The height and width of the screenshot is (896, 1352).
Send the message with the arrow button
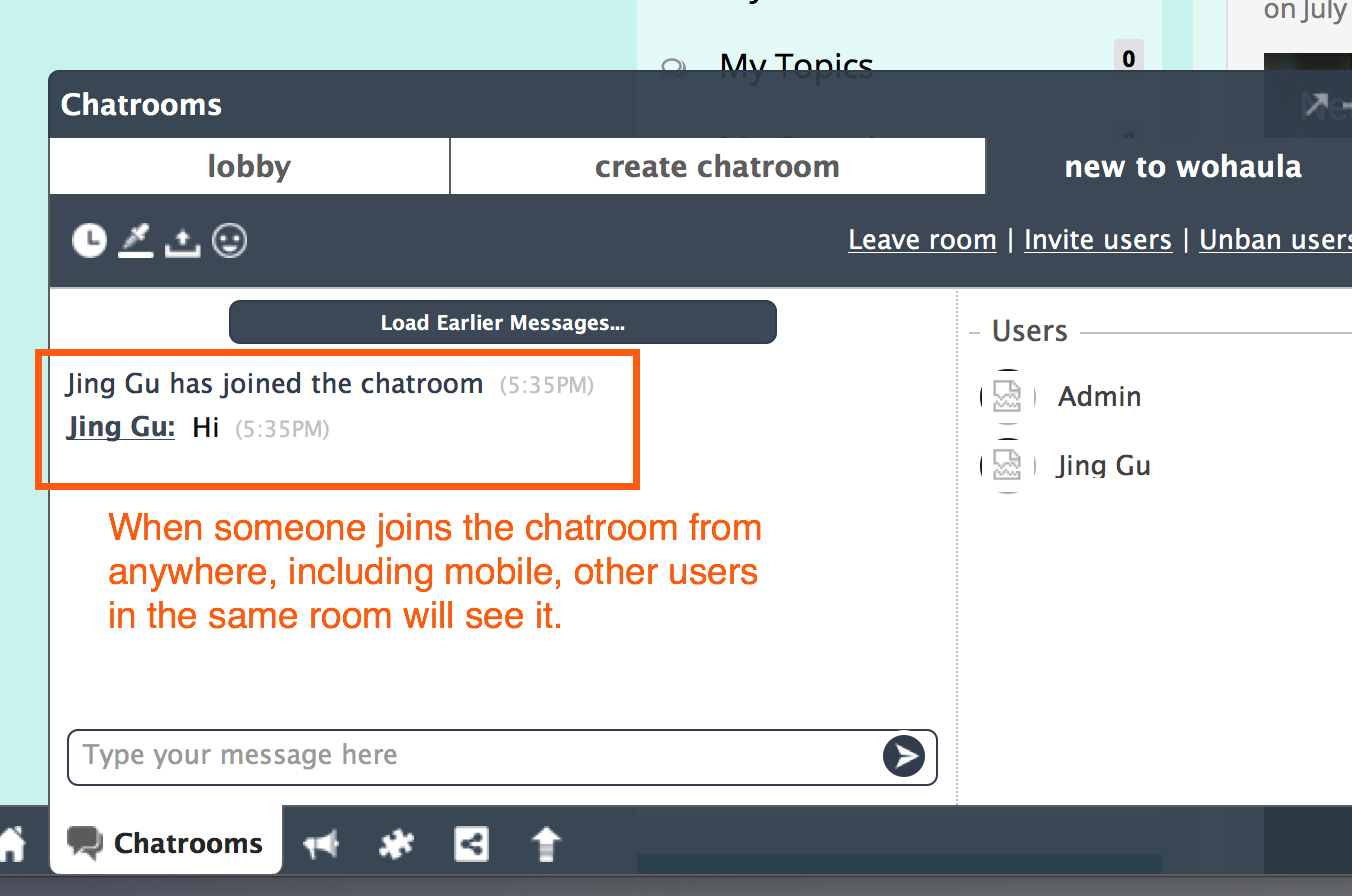coord(904,756)
